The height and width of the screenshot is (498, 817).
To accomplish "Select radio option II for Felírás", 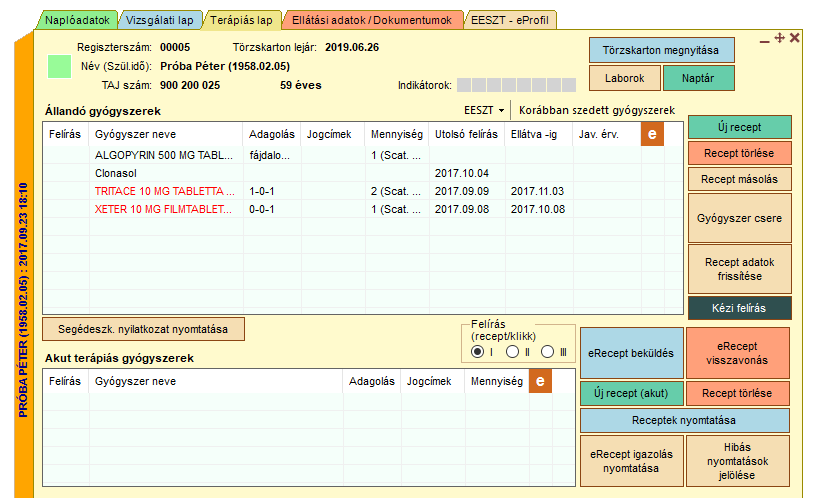I will [x=512, y=351].
